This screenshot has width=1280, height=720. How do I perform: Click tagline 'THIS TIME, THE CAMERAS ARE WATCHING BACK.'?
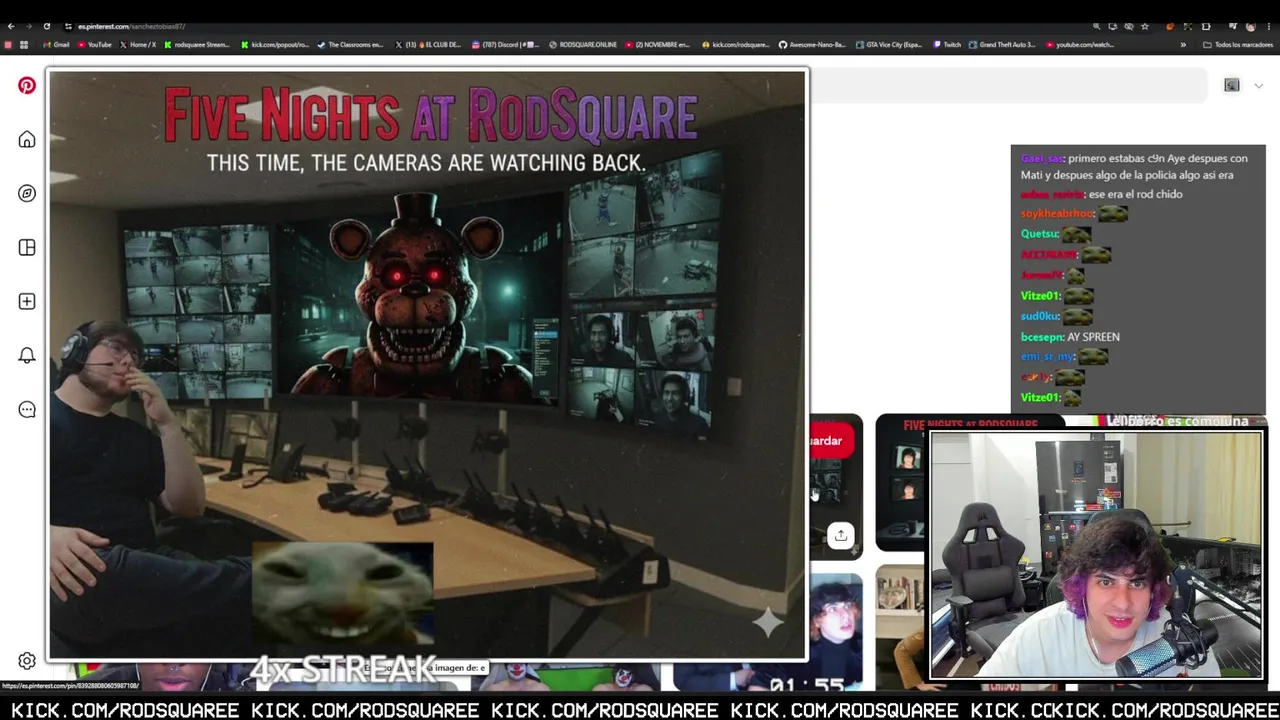pyautogui.click(x=426, y=162)
